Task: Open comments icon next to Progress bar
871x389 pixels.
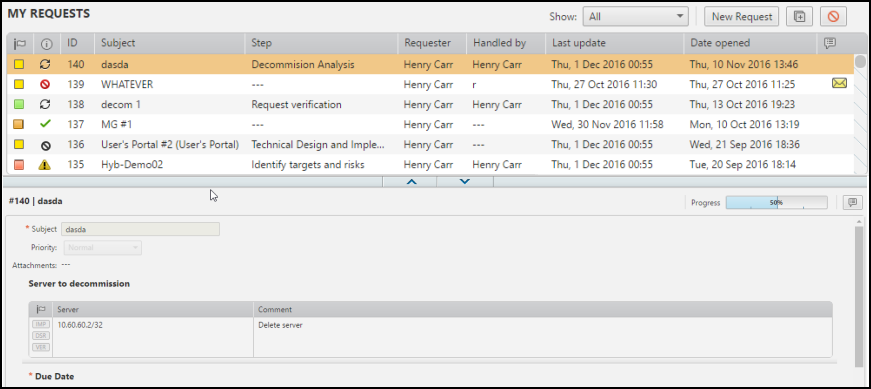Action: click(852, 202)
